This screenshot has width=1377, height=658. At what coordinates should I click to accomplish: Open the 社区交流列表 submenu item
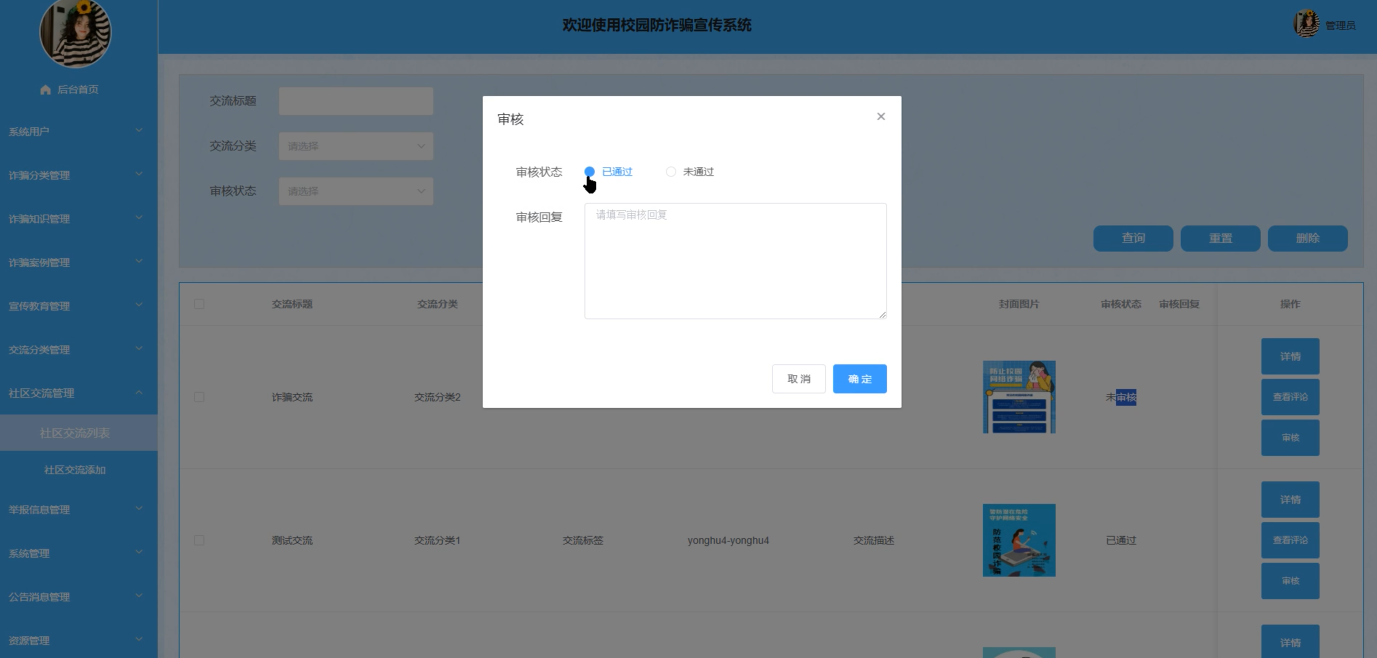pos(79,433)
